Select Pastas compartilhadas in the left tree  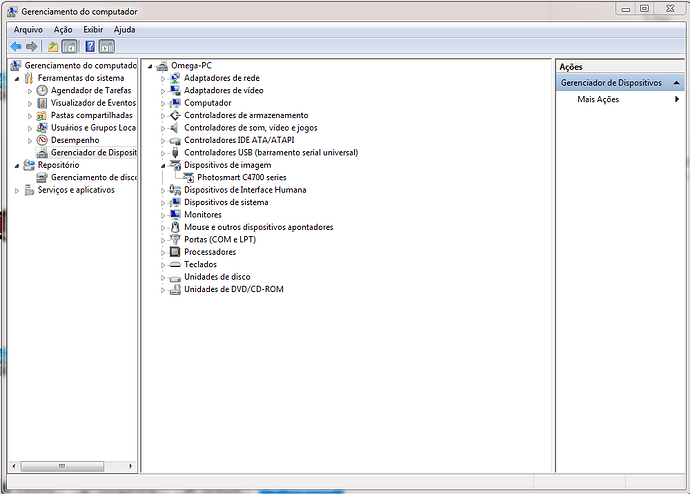91,115
